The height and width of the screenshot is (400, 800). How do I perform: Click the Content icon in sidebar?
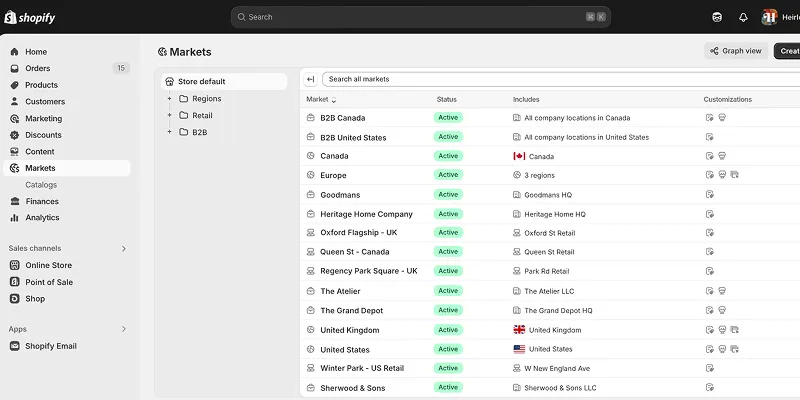14,152
